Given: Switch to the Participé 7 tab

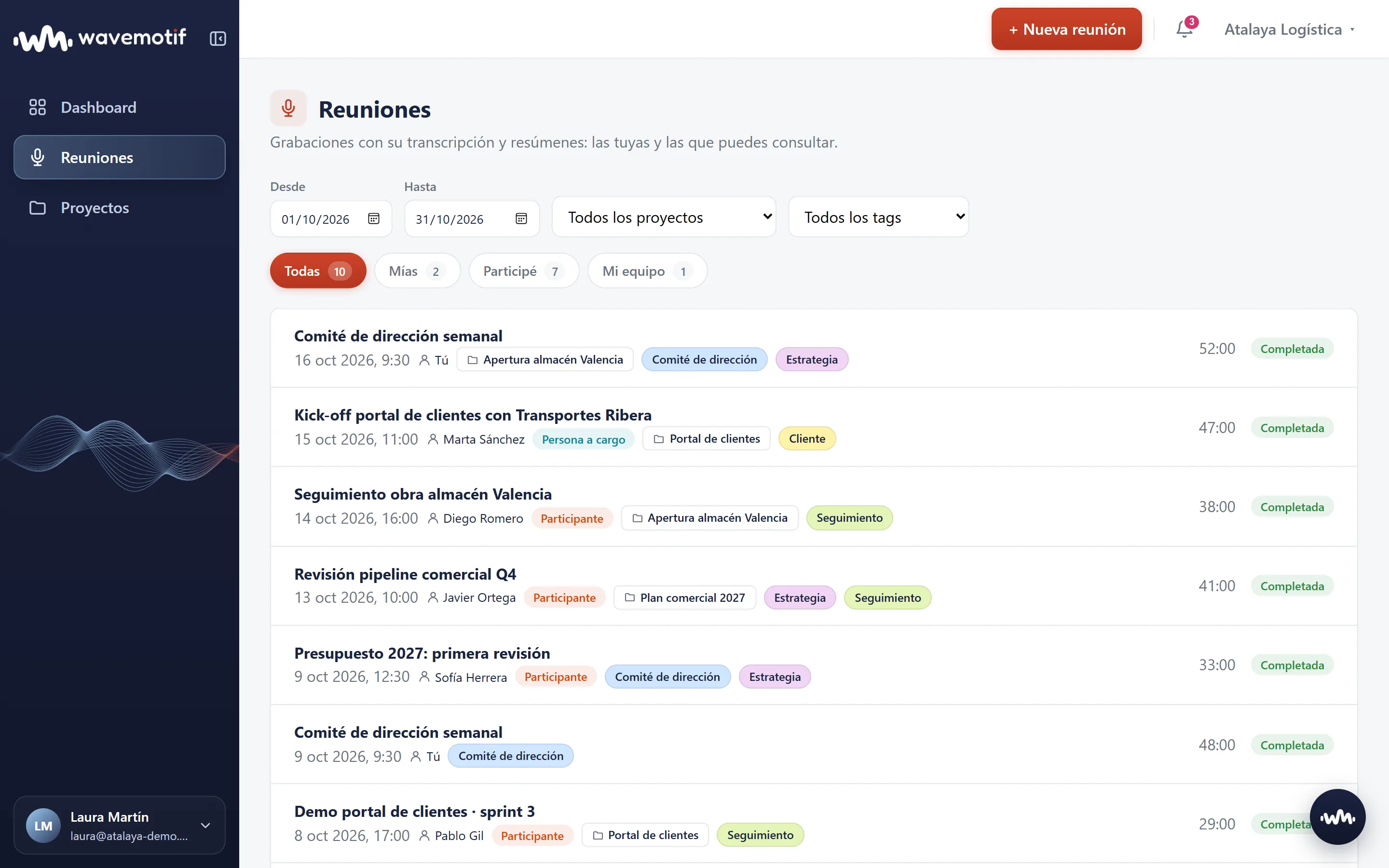Looking at the screenshot, I should pos(524,271).
